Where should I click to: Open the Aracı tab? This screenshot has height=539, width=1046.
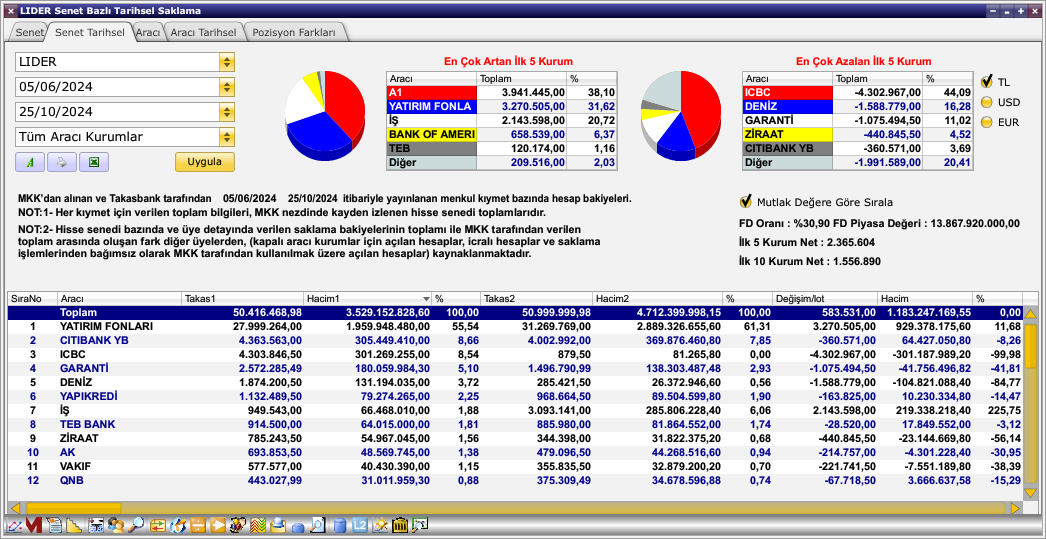pos(147,32)
